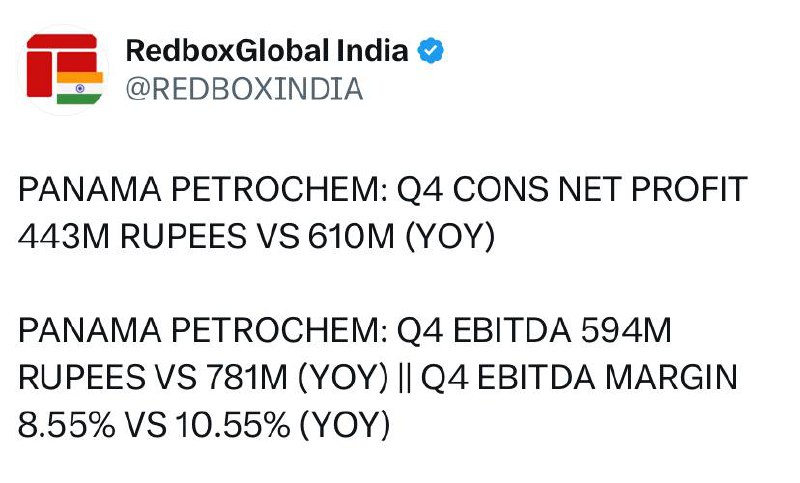The width and height of the screenshot is (800, 483).
Task: Click first PANAMA PETROCHEM heading text
Action: (x=203, y=190)
